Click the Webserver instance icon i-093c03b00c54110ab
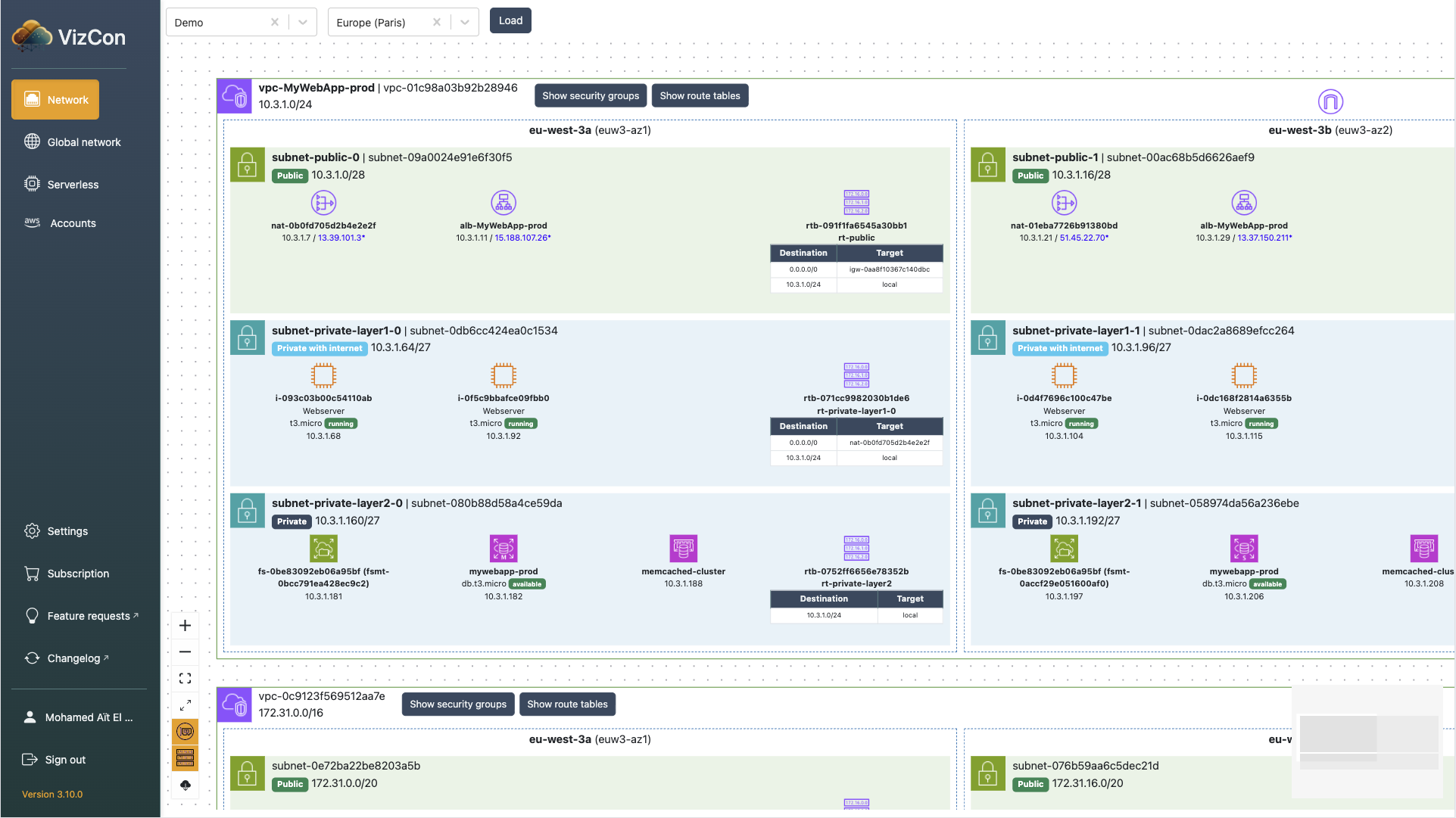 [323, 375]
